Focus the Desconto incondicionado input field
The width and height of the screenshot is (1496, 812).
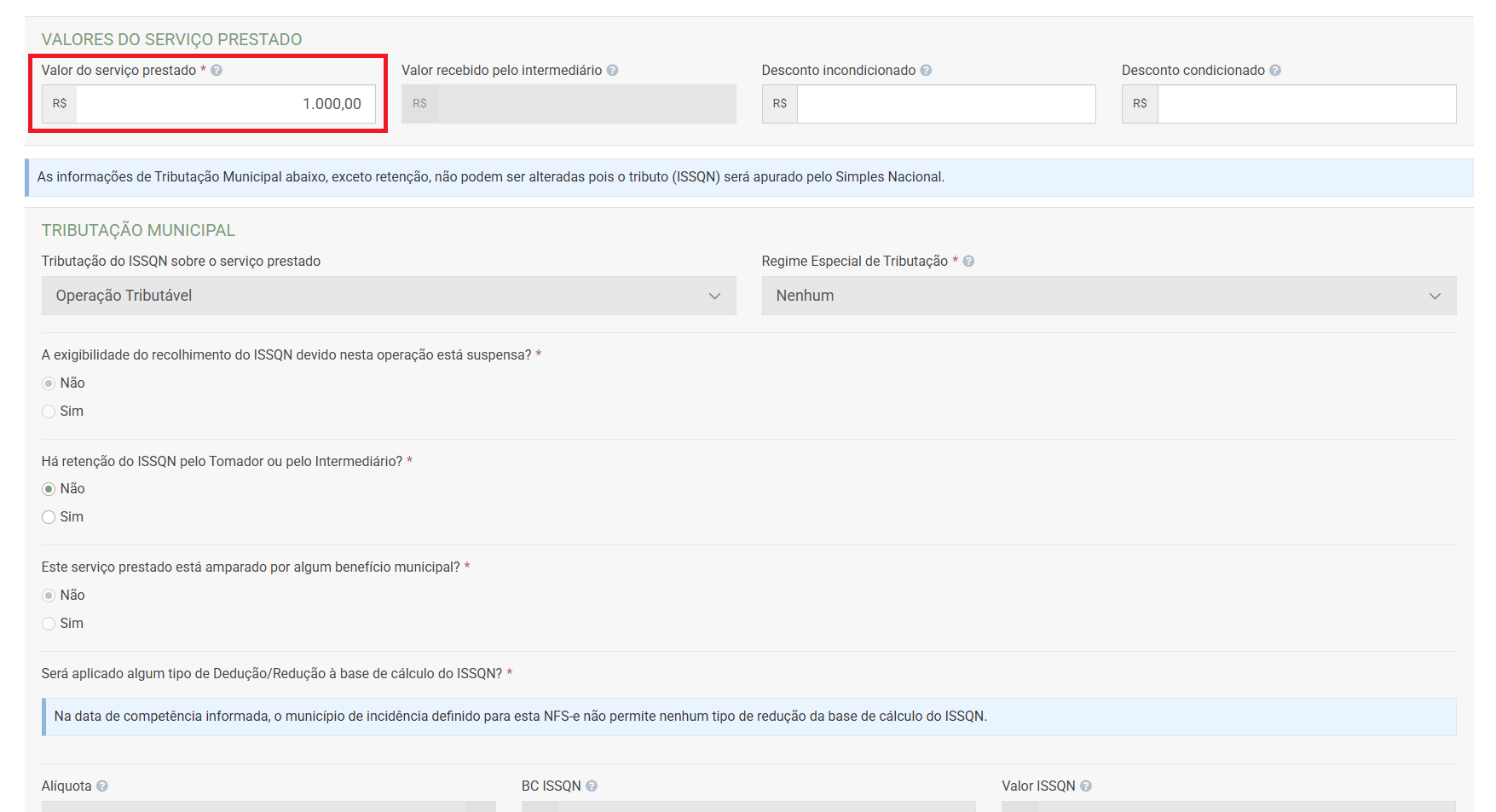[945, 104]
